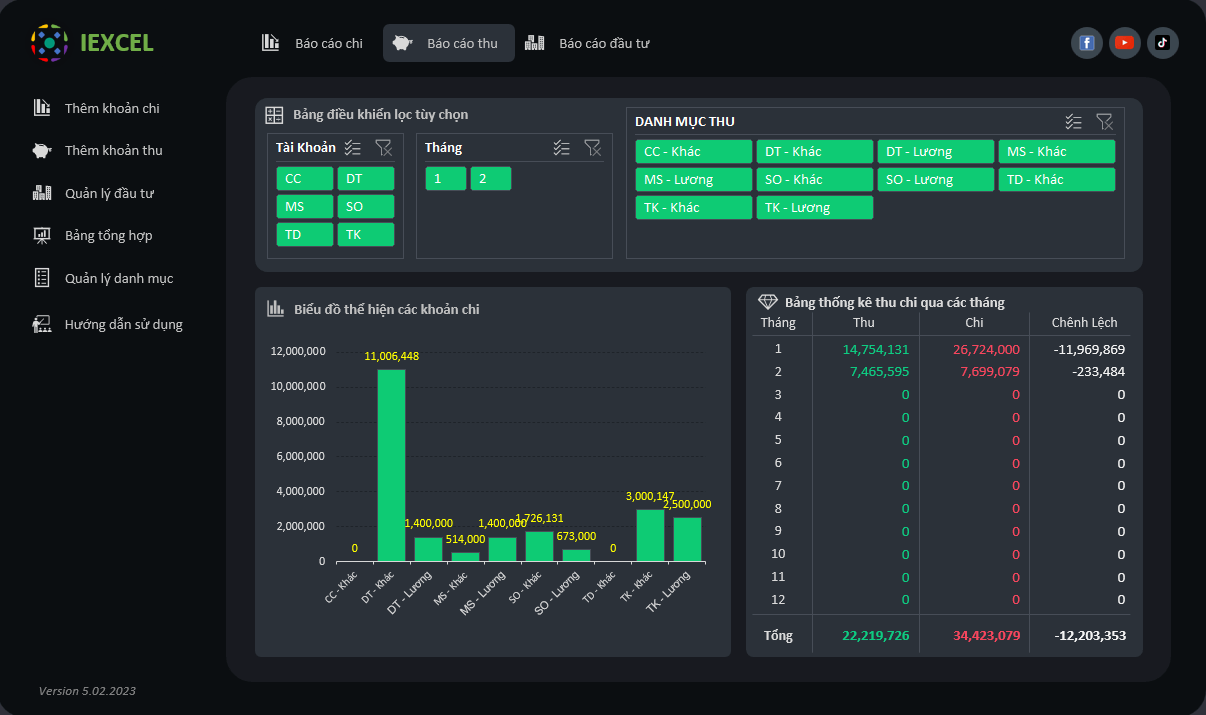This screenshot has width=1206, height=715.
Task: Click the piggy bank icon beside Thêm khoản thu
Action: (42, 150)
